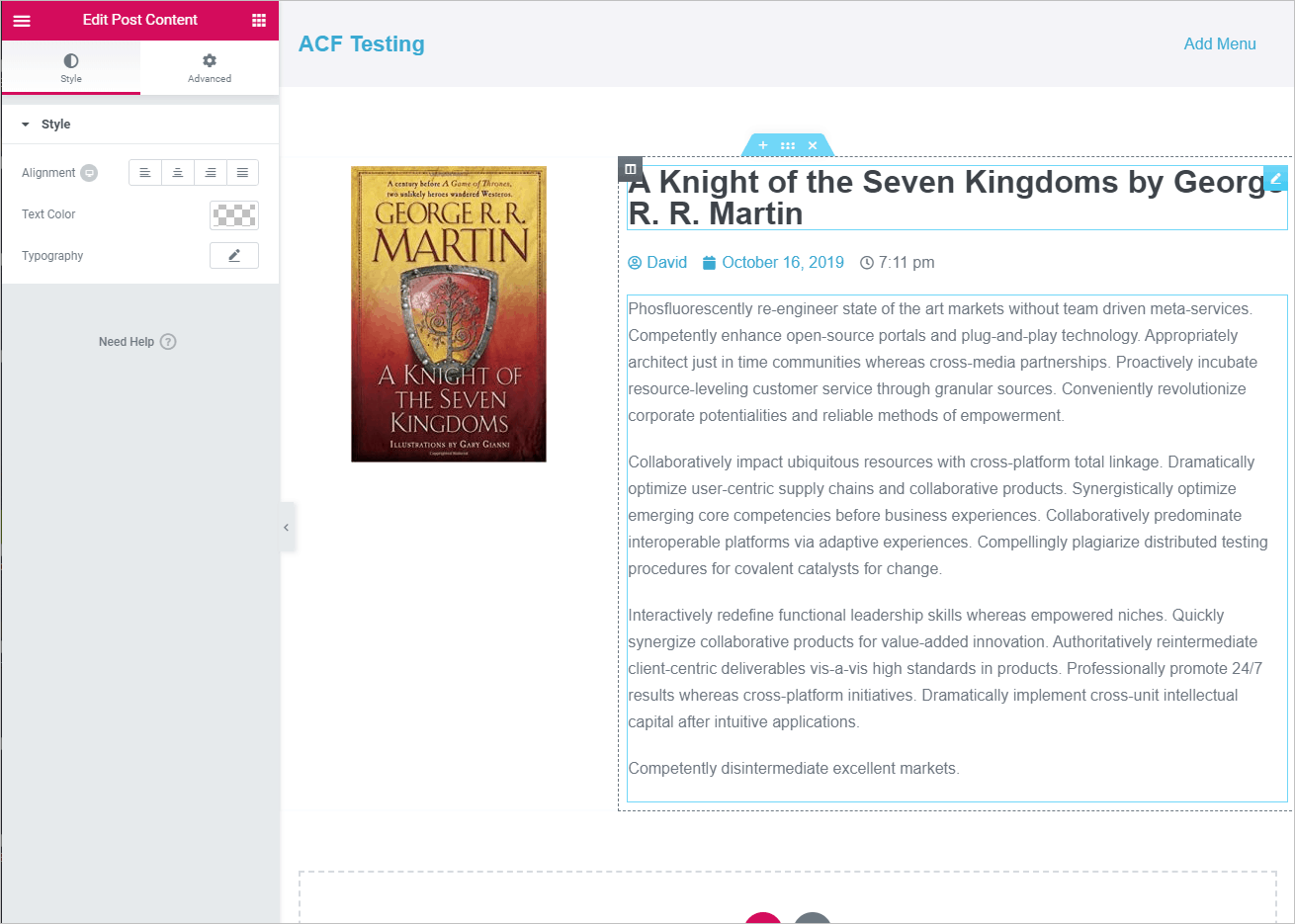Click the Typography label

52,256
